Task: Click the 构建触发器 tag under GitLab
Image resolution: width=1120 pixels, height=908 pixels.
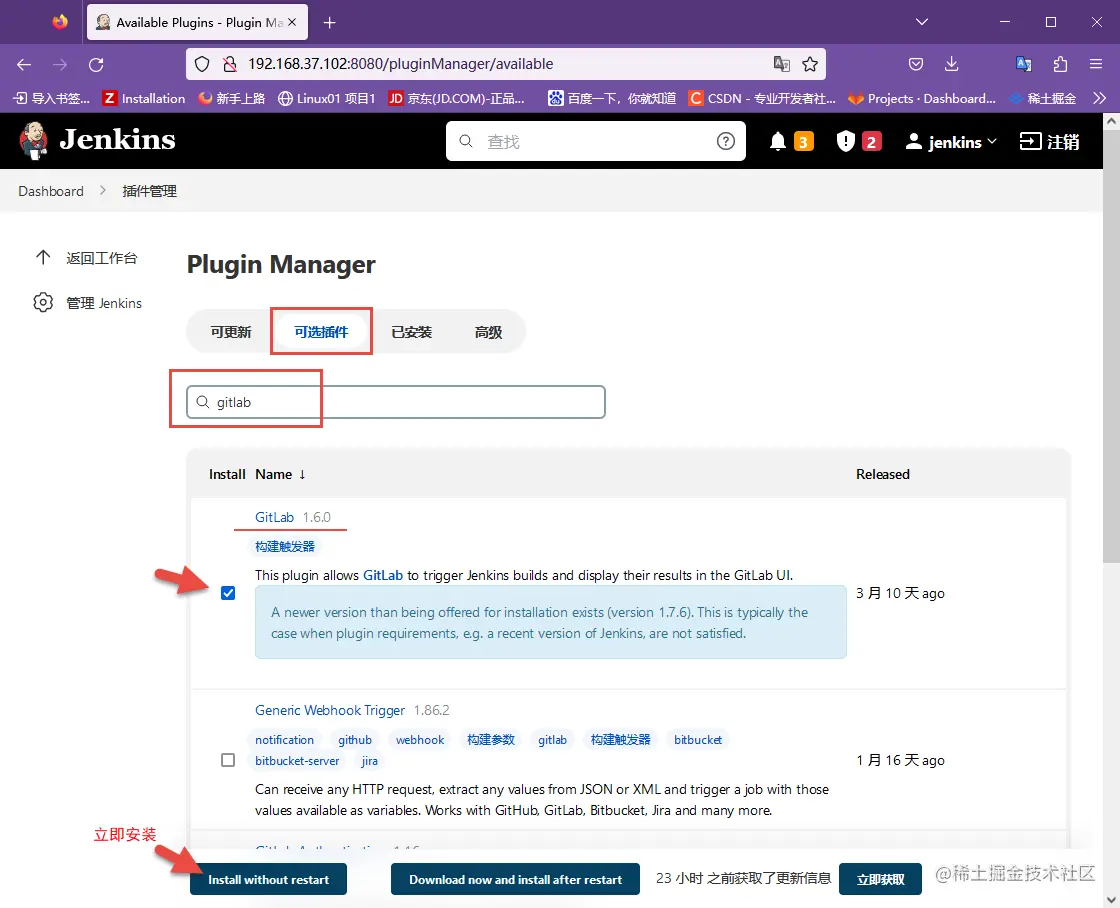Action: [285, 547]
